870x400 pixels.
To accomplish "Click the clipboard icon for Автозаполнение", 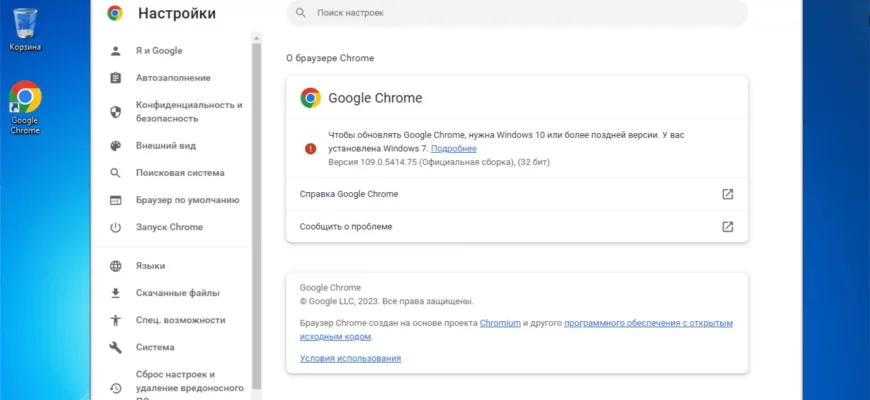I will (115, 78).
